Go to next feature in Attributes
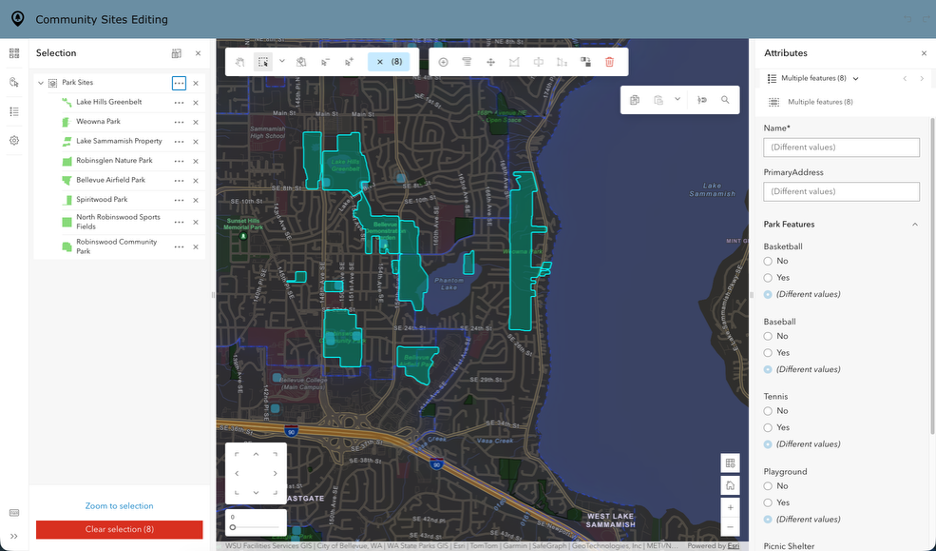This screenshot has width=936, height=552. 921,78
